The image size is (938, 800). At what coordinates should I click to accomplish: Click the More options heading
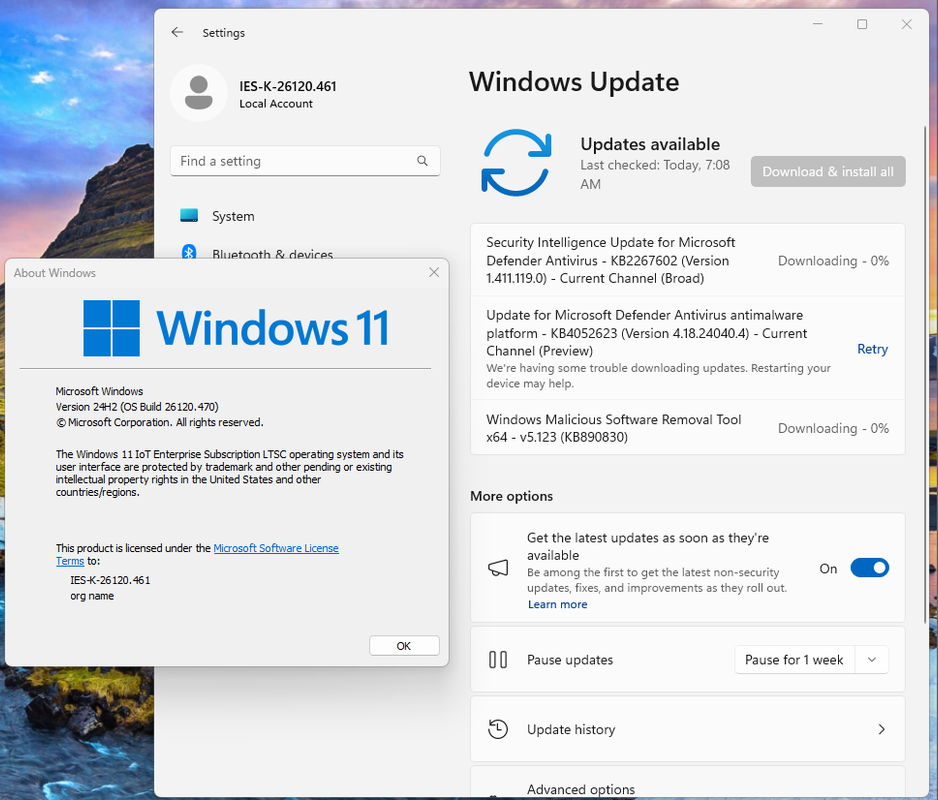pyautogui.click(x=511, y=496)
